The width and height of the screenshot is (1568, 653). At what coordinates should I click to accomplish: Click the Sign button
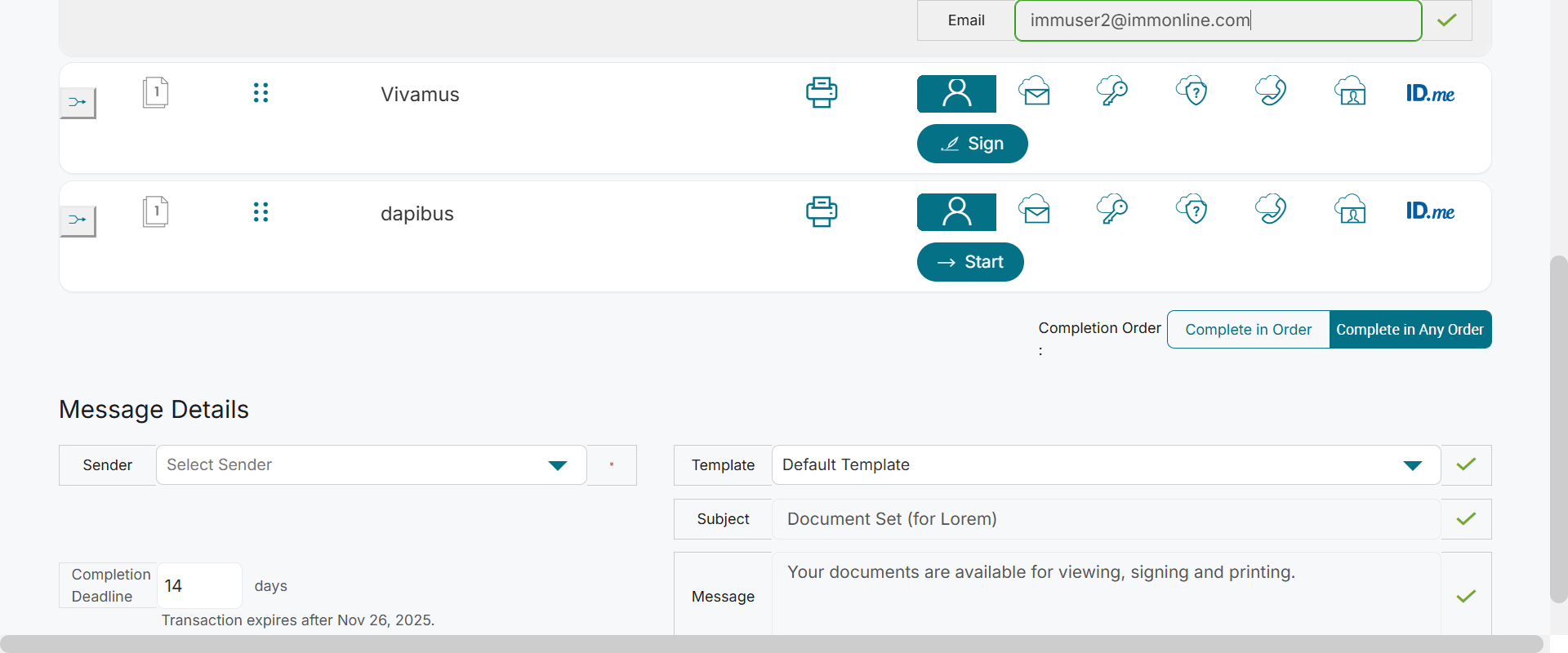click(x=972, y=144)
